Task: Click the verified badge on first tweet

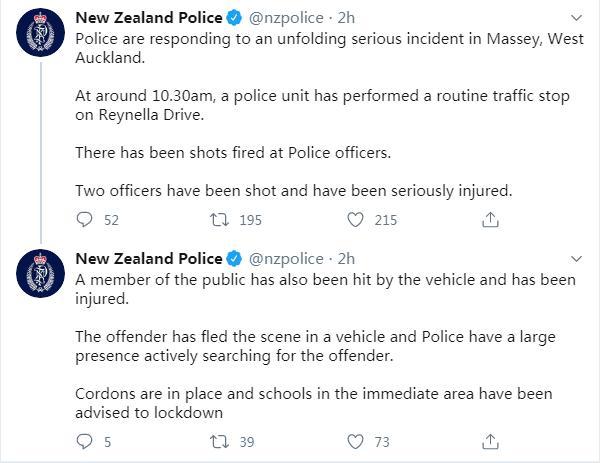Action: tap(234, 18)
